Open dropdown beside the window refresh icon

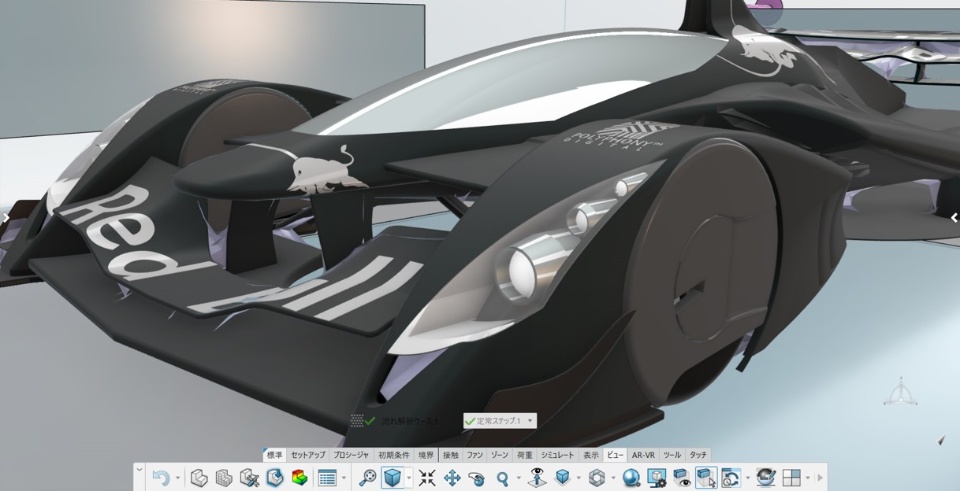point(748,478)
